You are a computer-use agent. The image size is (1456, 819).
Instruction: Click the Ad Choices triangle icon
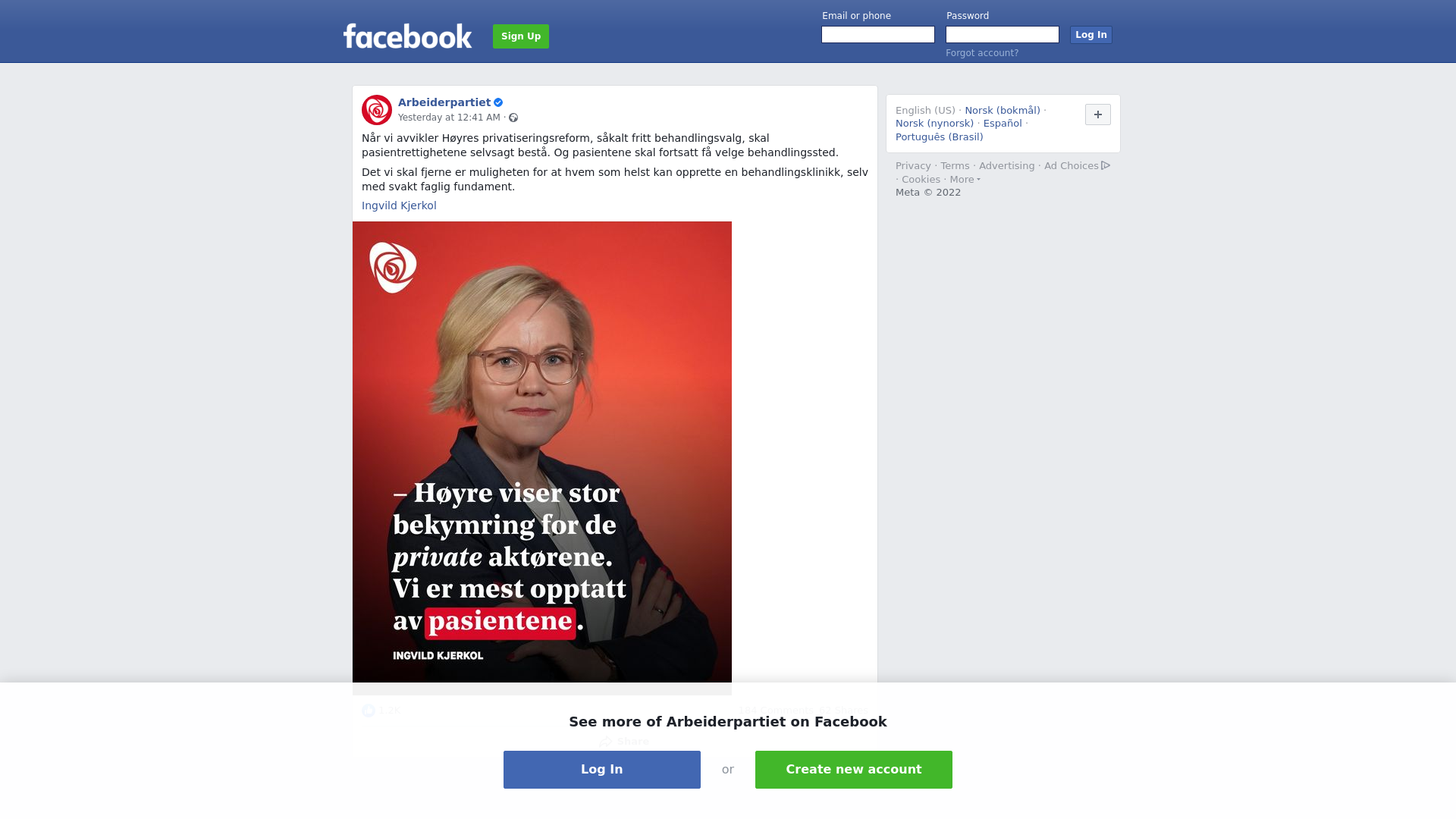1106,165
